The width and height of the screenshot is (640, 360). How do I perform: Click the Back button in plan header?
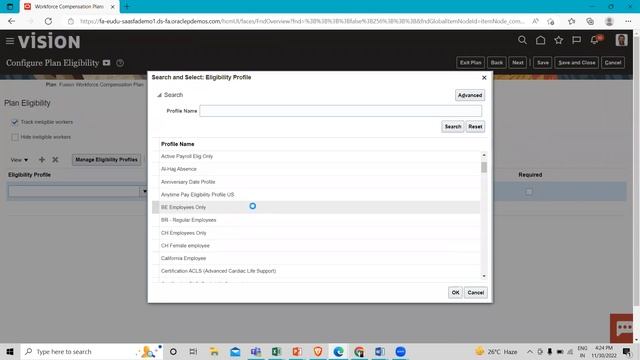pos(496,62)
